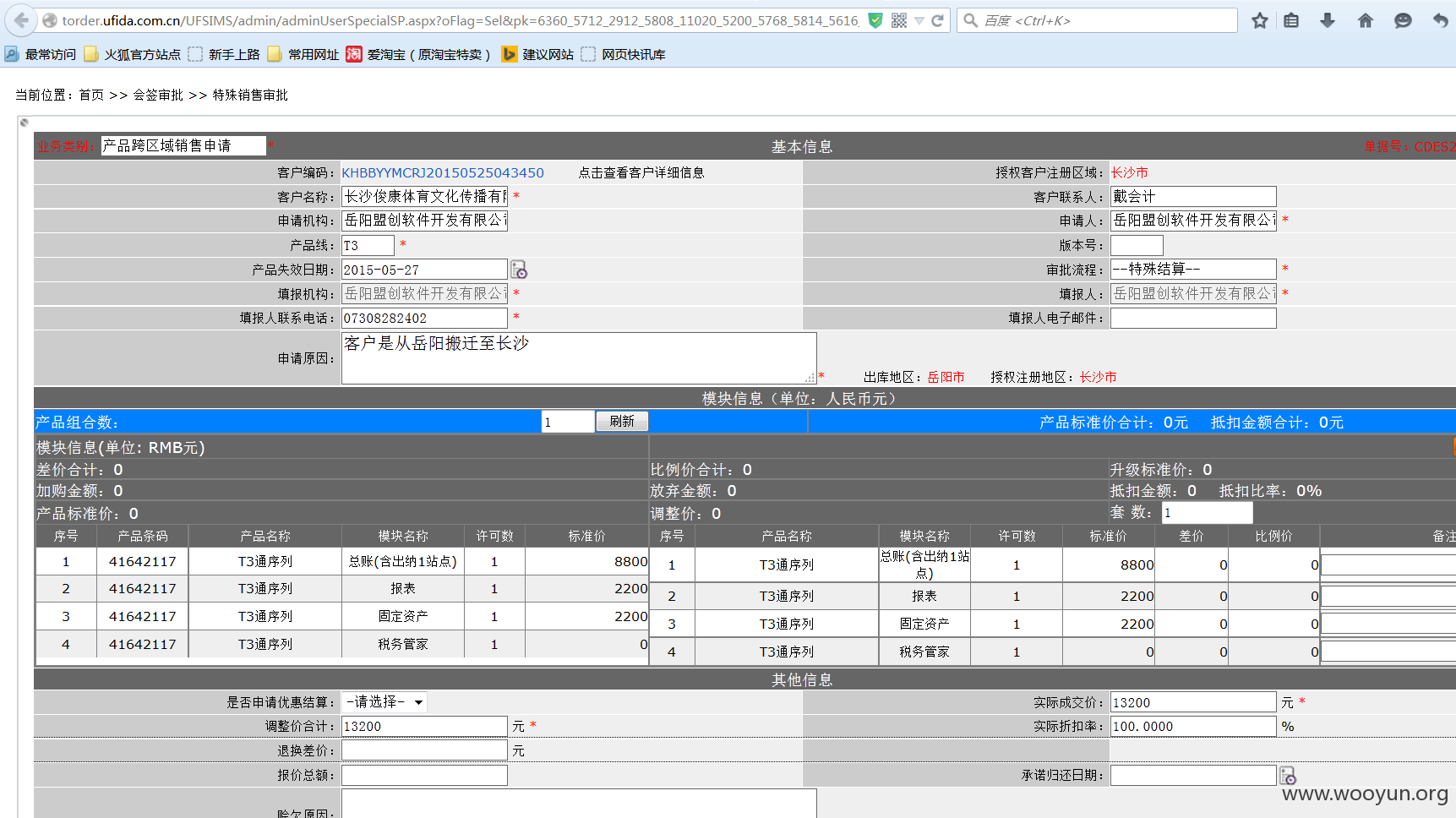Go to browser home icon
Screen dimensions: 1456x818
click(x=1366, y=20)
